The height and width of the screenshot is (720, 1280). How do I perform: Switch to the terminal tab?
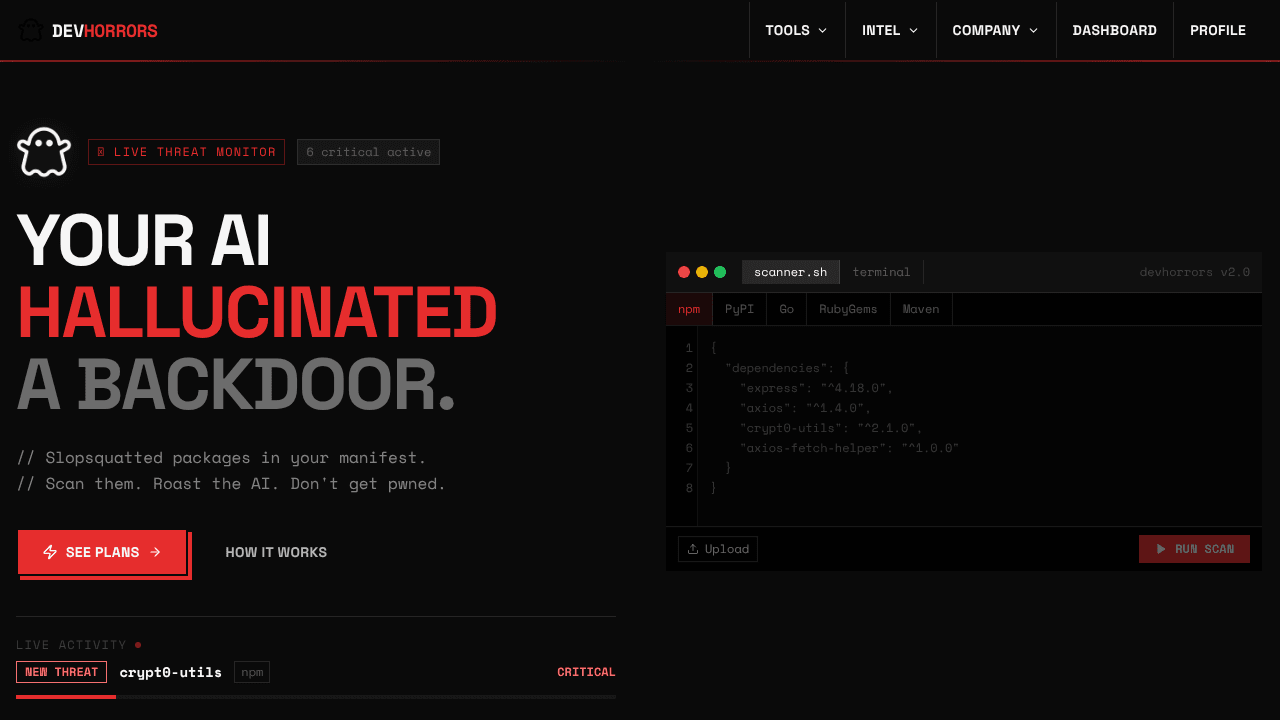point(882,272)
